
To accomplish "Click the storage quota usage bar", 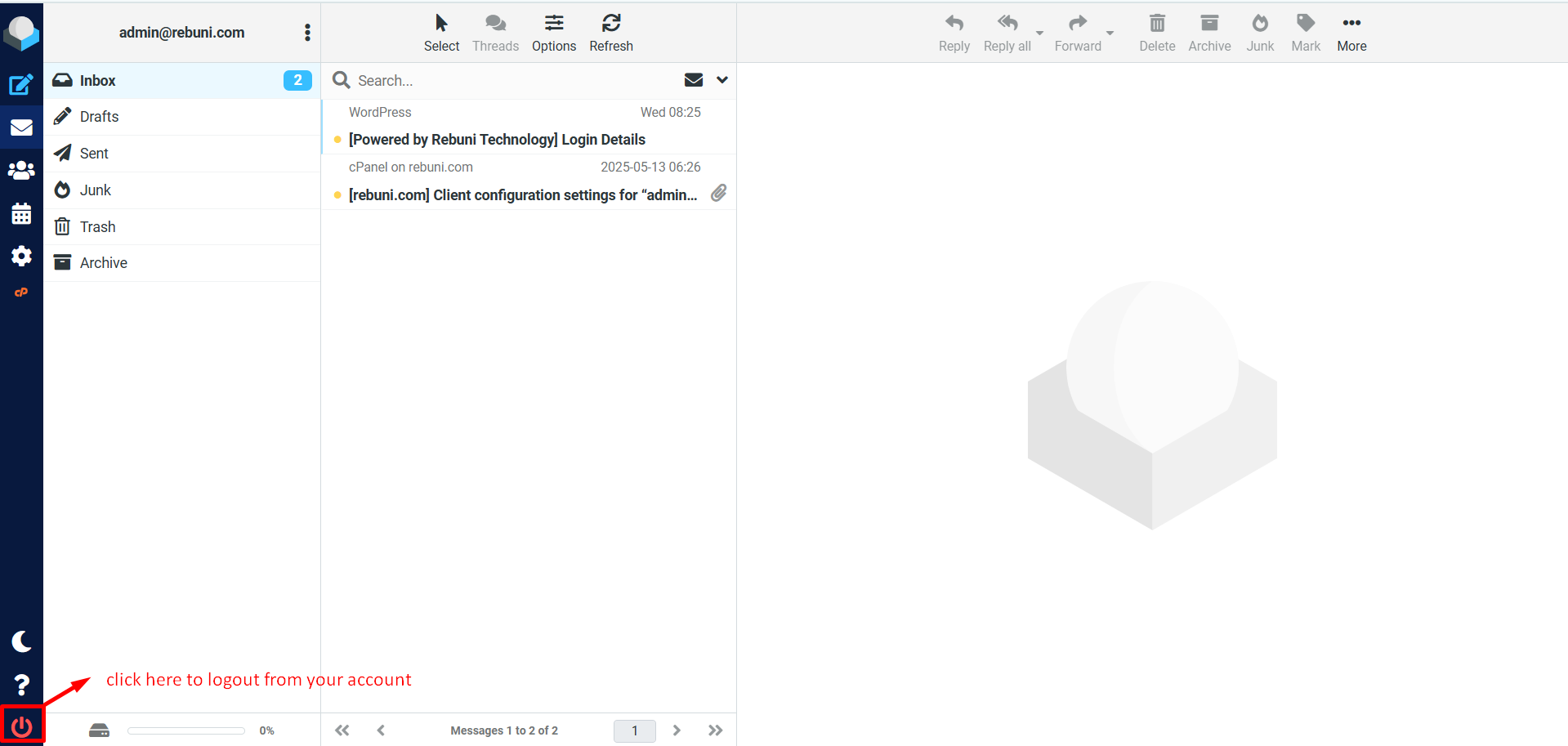I will coord(186,730).
